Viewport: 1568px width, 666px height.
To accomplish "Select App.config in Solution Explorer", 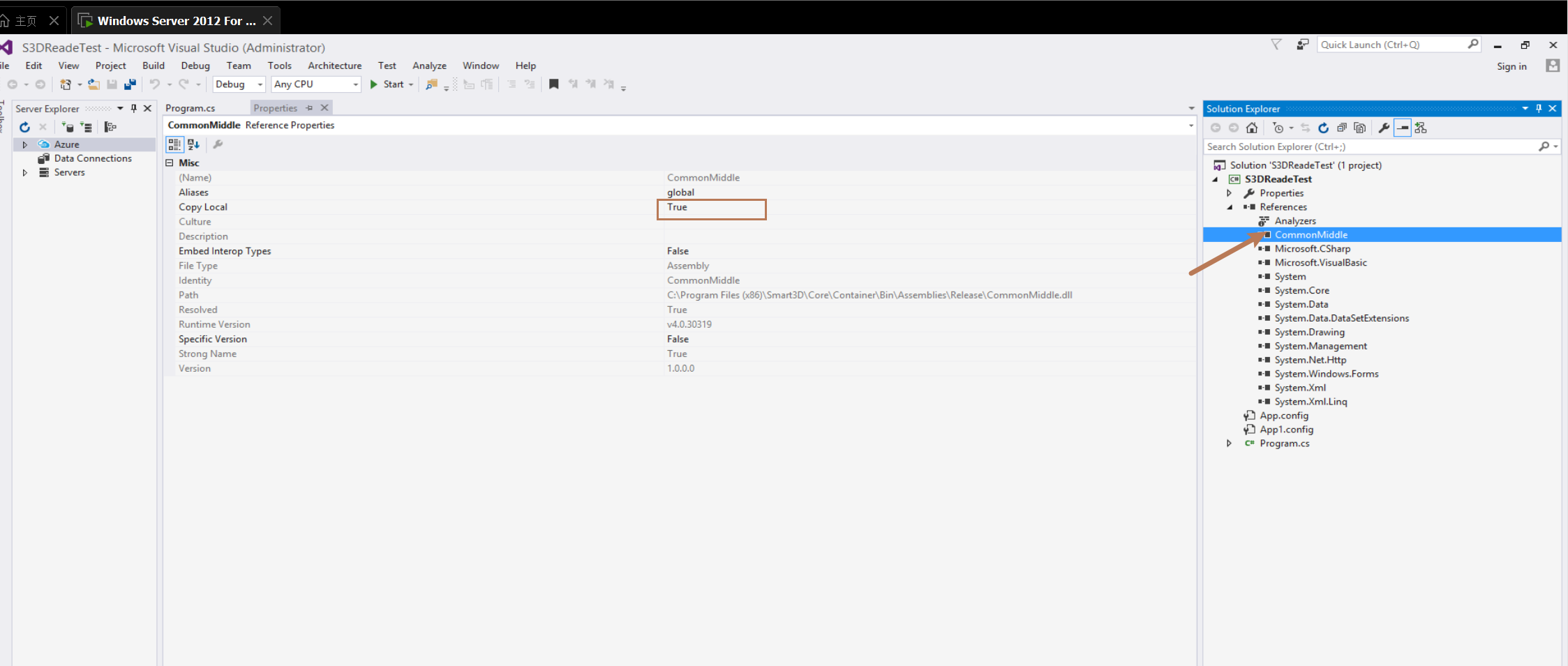I will pyautogui.click(x=1284, y=416).
